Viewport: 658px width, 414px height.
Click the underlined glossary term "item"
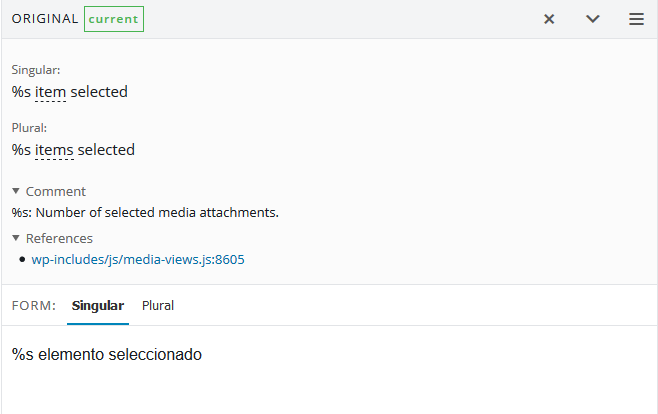[x=50, y=92]
